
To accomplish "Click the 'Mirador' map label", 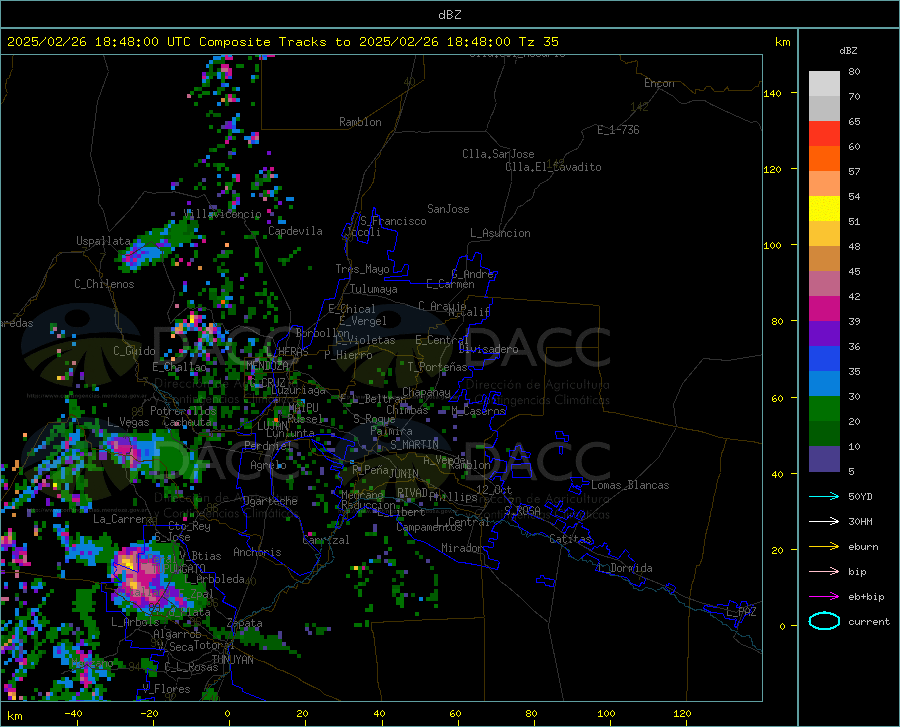I will (461, 549).
